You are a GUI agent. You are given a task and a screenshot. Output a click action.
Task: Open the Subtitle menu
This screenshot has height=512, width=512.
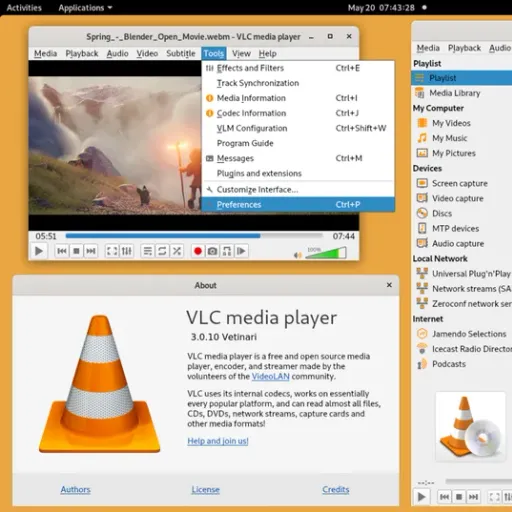point(181,53)
